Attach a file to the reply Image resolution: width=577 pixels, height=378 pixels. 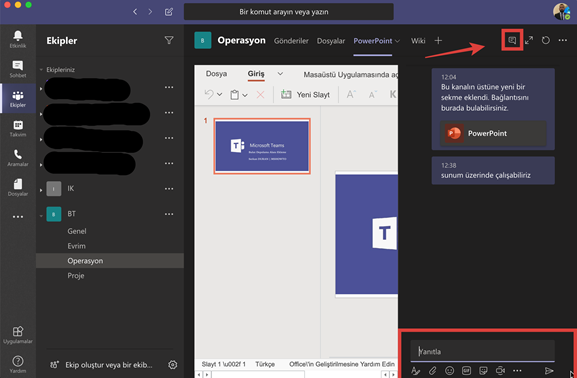(x=433, y=371)
